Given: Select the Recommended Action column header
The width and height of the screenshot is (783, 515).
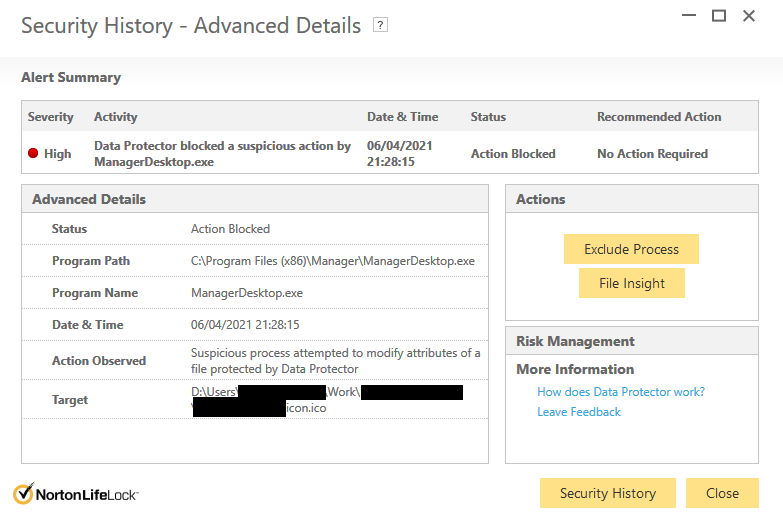Looking at the screenshot, I should pos(659,116).
